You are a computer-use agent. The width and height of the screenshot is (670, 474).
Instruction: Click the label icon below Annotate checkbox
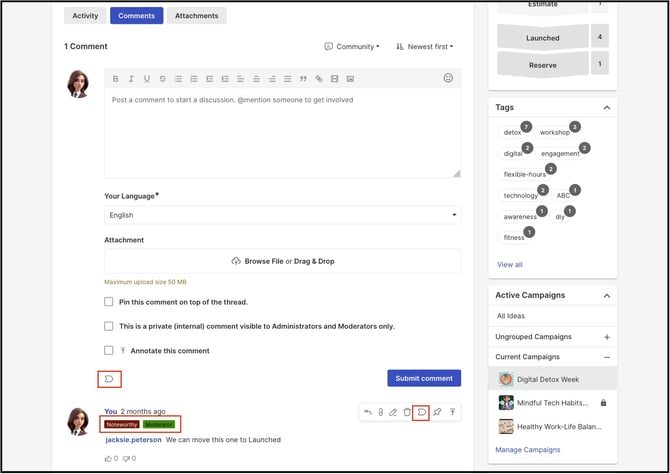click(109, 379)
